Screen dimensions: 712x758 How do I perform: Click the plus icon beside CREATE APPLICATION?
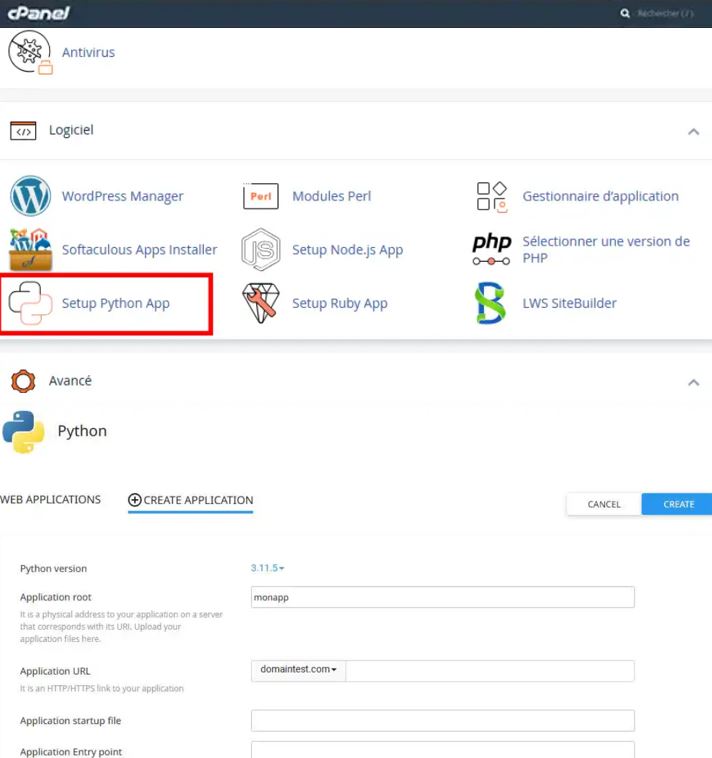click(x=134, y=500)
